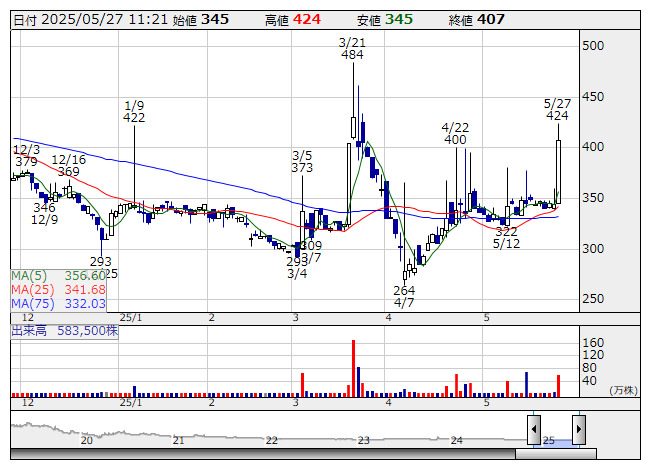Click the 高値 424 high price value
The height and width of the screenshot is (470, 653).
click(x=293, y=20)
